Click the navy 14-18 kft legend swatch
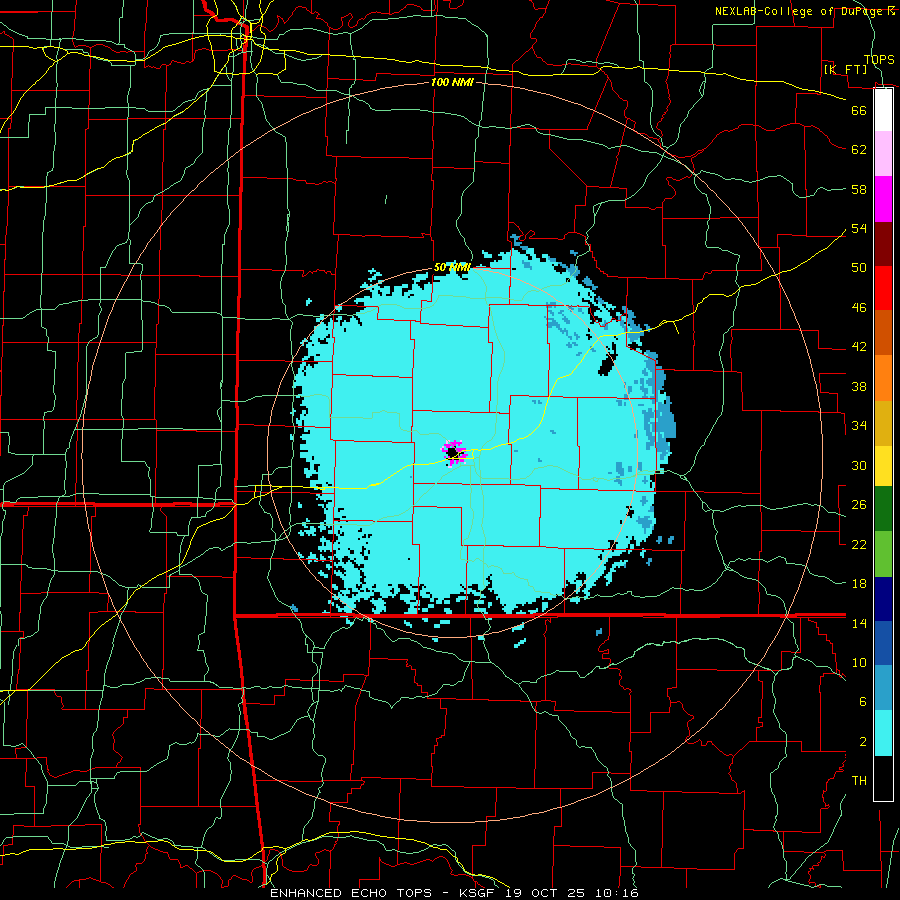This screenshot has height=900, width=900. [883, 599]
